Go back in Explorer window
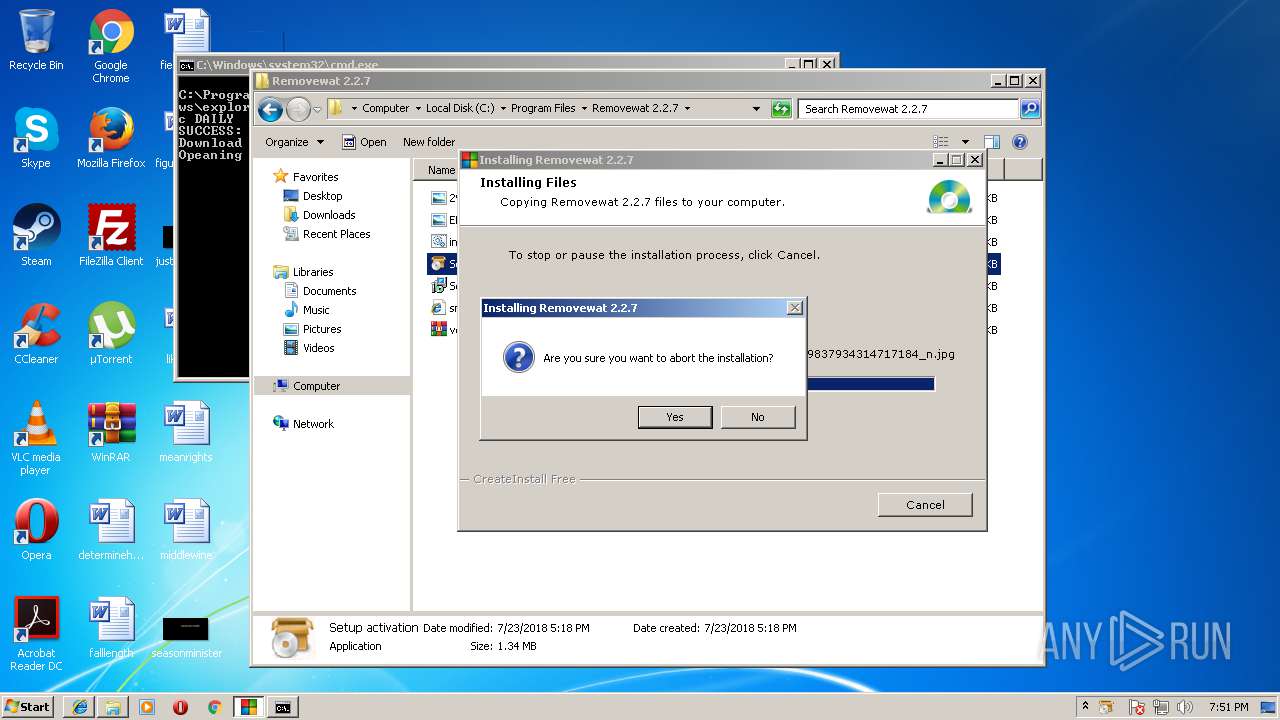The image size is (1280, 720). tap(270, 109)
